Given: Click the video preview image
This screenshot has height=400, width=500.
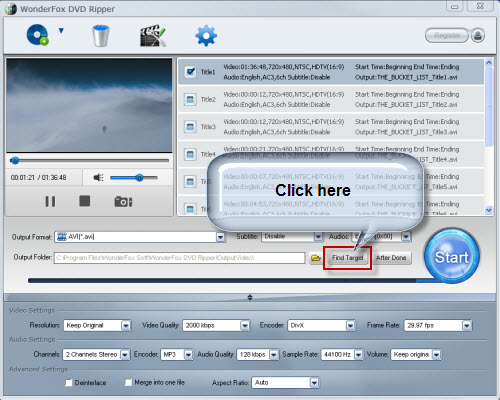Looking at the screenshot, I should coord(89,105).
